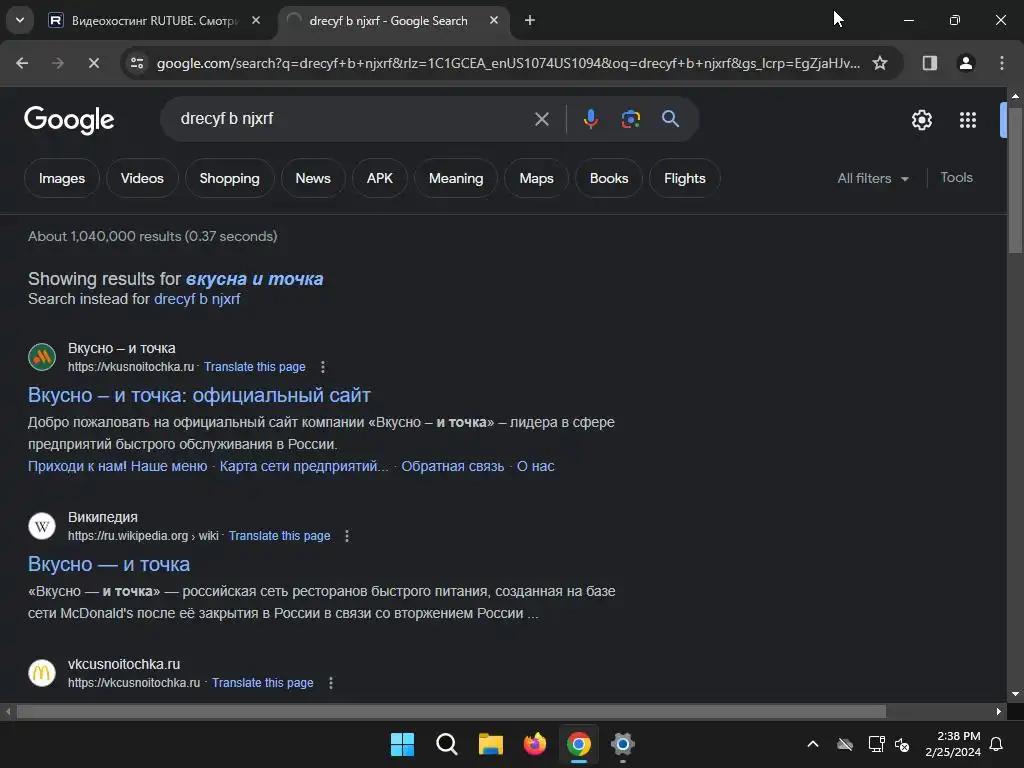This screenshot has width=1024, height=768.
Task: Bookmark this page with star icon
Action: 880,63
